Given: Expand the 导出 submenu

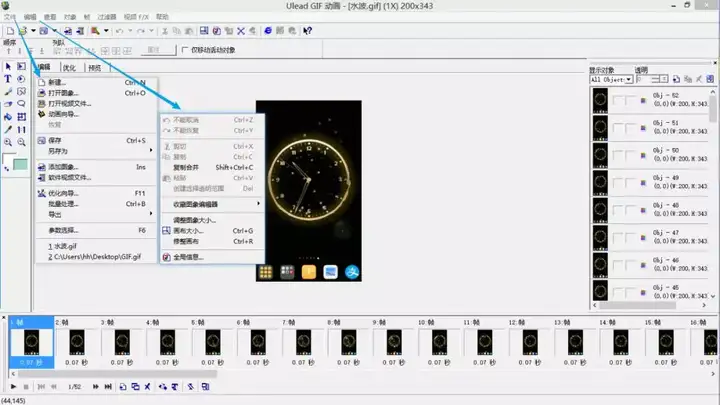Looking at the screenshot, I should 96,214.
